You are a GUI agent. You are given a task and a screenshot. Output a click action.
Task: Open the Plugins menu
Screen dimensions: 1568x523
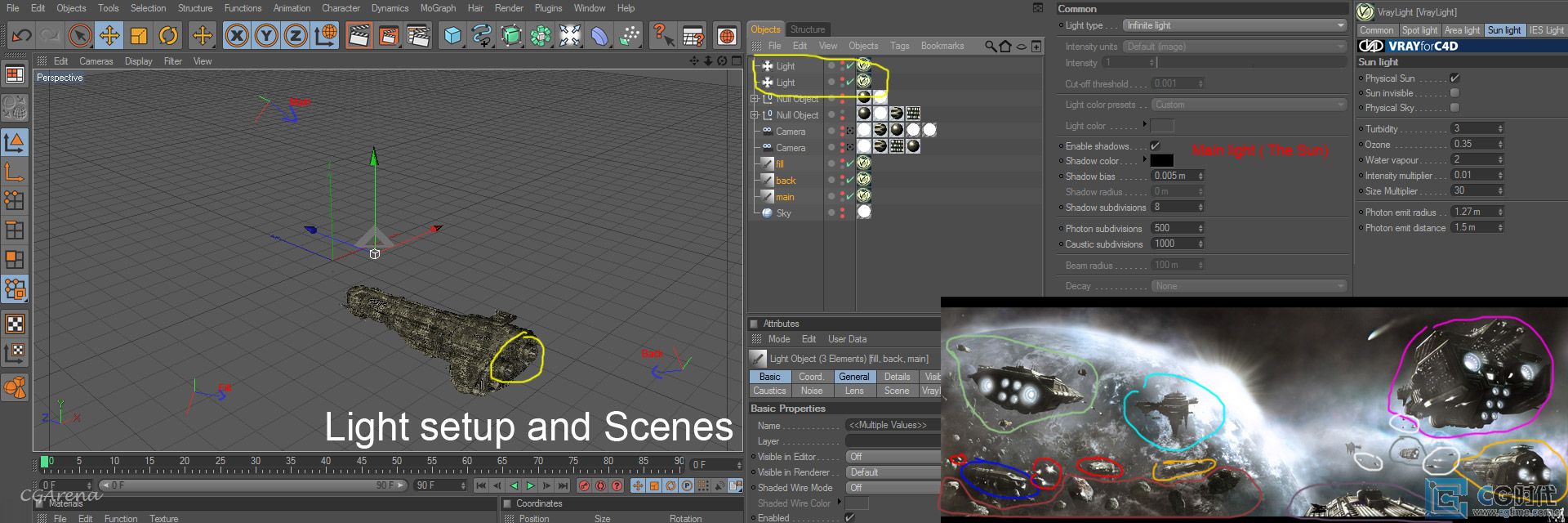click(548, 8)
